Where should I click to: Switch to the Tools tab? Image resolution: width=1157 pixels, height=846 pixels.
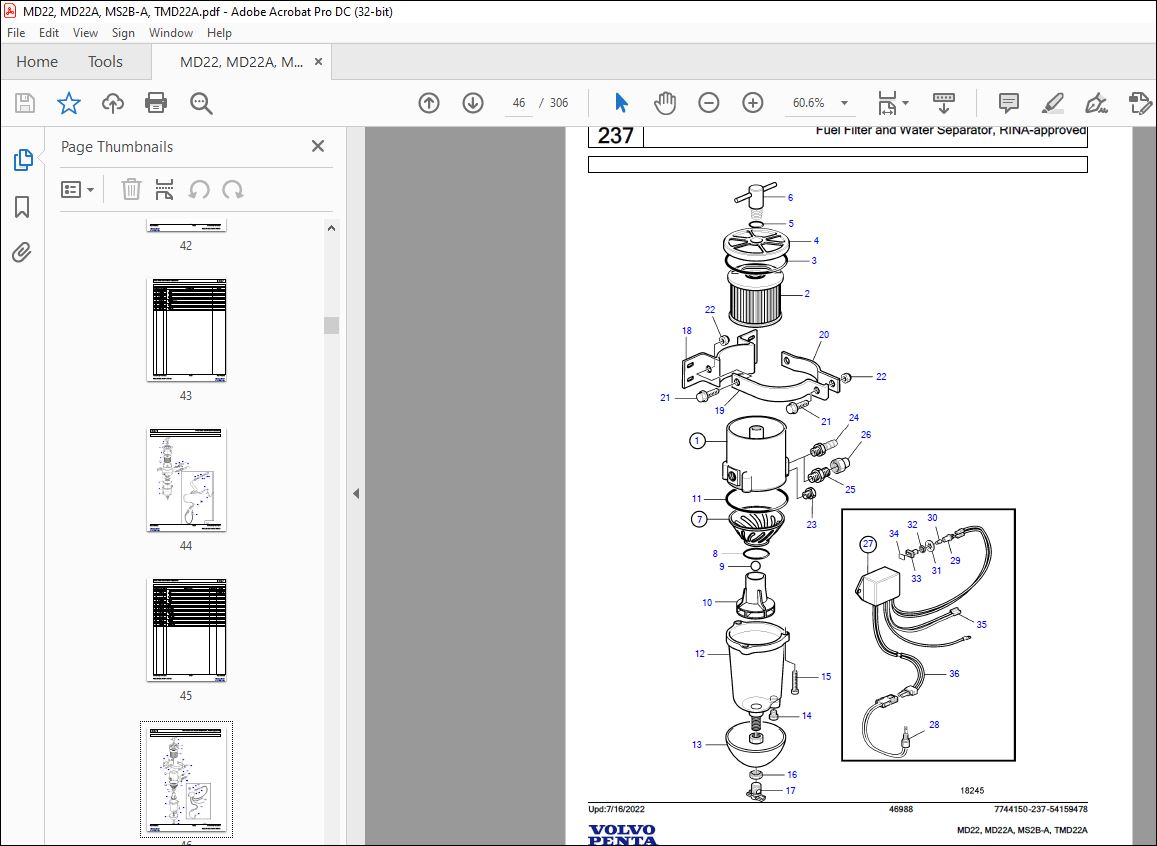click(x=105, y=62)
